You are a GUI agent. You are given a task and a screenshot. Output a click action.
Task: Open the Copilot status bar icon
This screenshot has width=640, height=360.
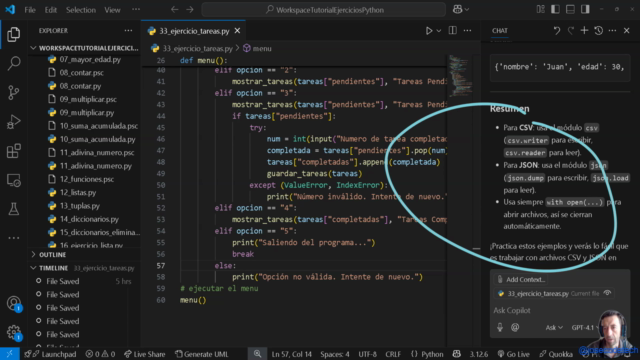(x=456, y=354)
